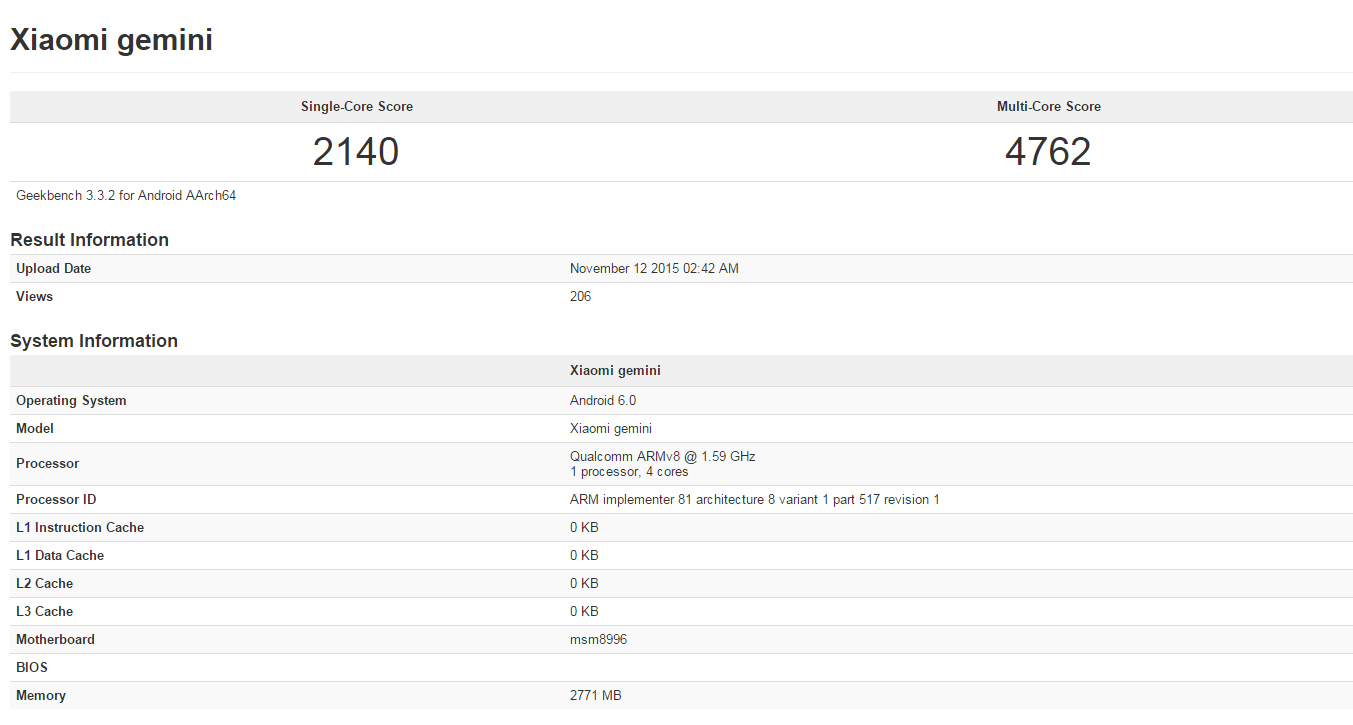The height and width of the screenshot is (725, 1353).
Task: Select the November 12 2015 upload date
Action: pos(654,269)
